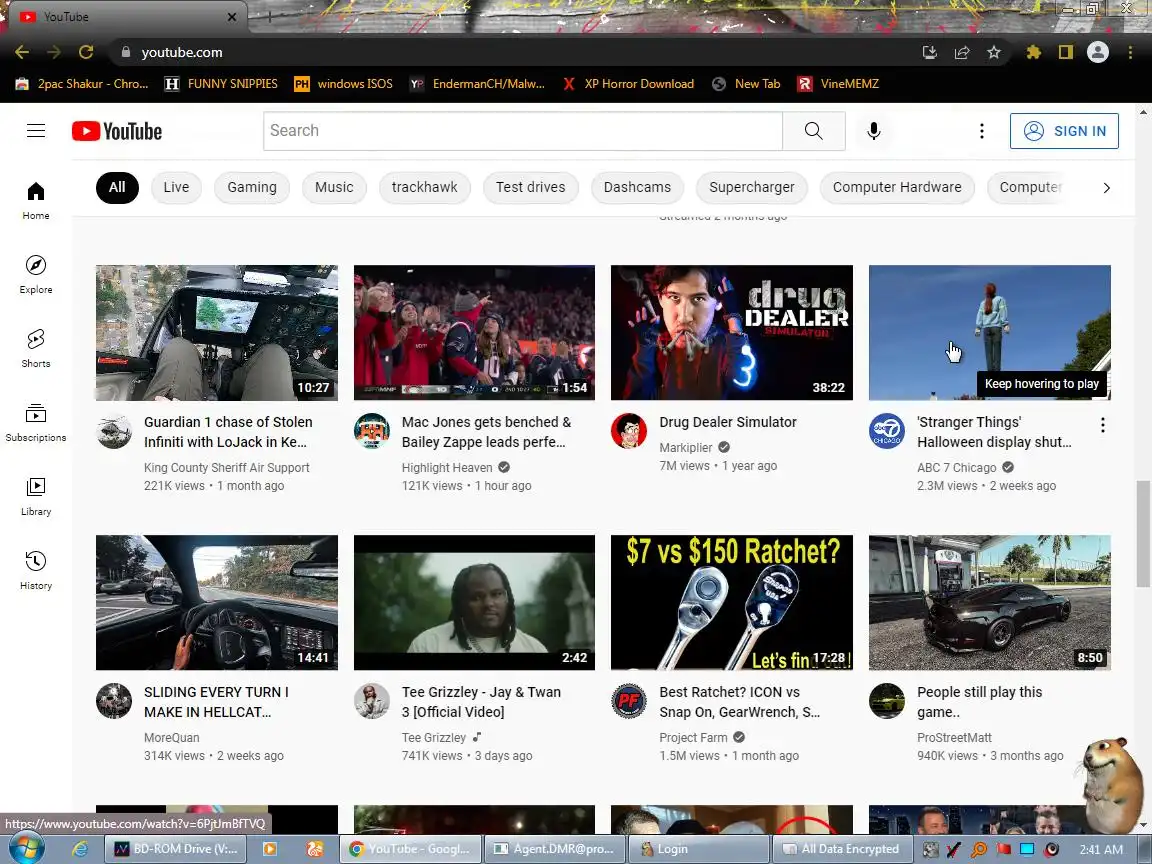Image resolution: width=1152 pixels, height=864 pixels.
Task: Click the Drug Dealer Simulator title
Action: click(x=727, y=422)
